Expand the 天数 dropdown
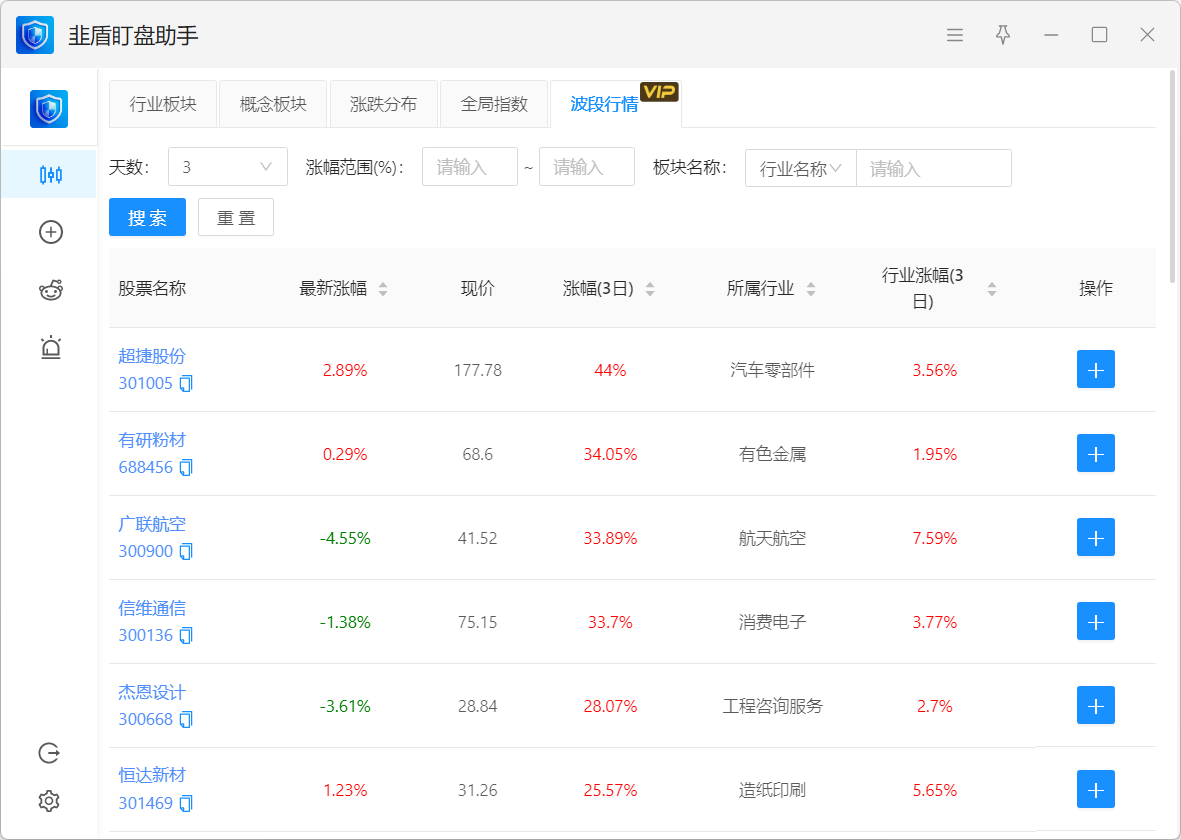The height and width of the screenshot is (840, 1181). 228,167
